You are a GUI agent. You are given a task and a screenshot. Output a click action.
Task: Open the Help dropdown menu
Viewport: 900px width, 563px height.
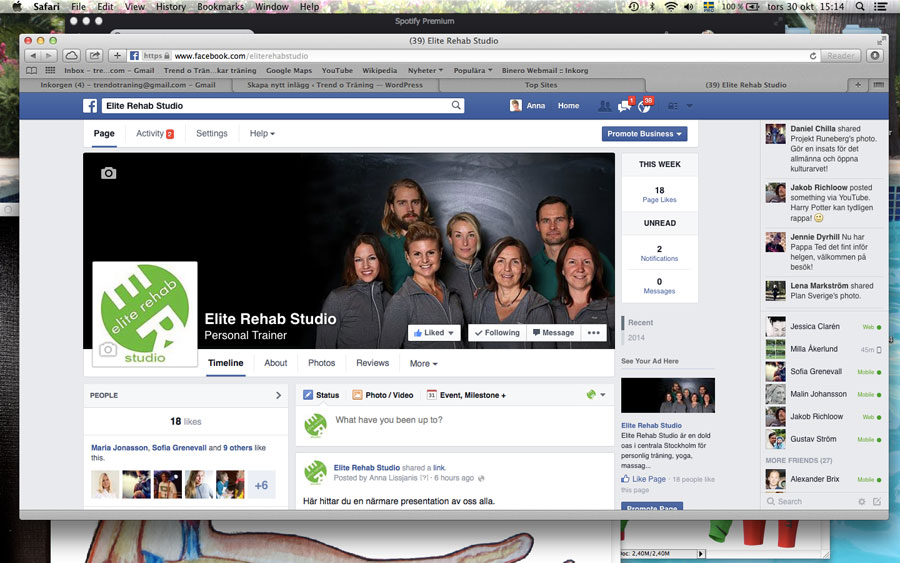coord(262,134)
